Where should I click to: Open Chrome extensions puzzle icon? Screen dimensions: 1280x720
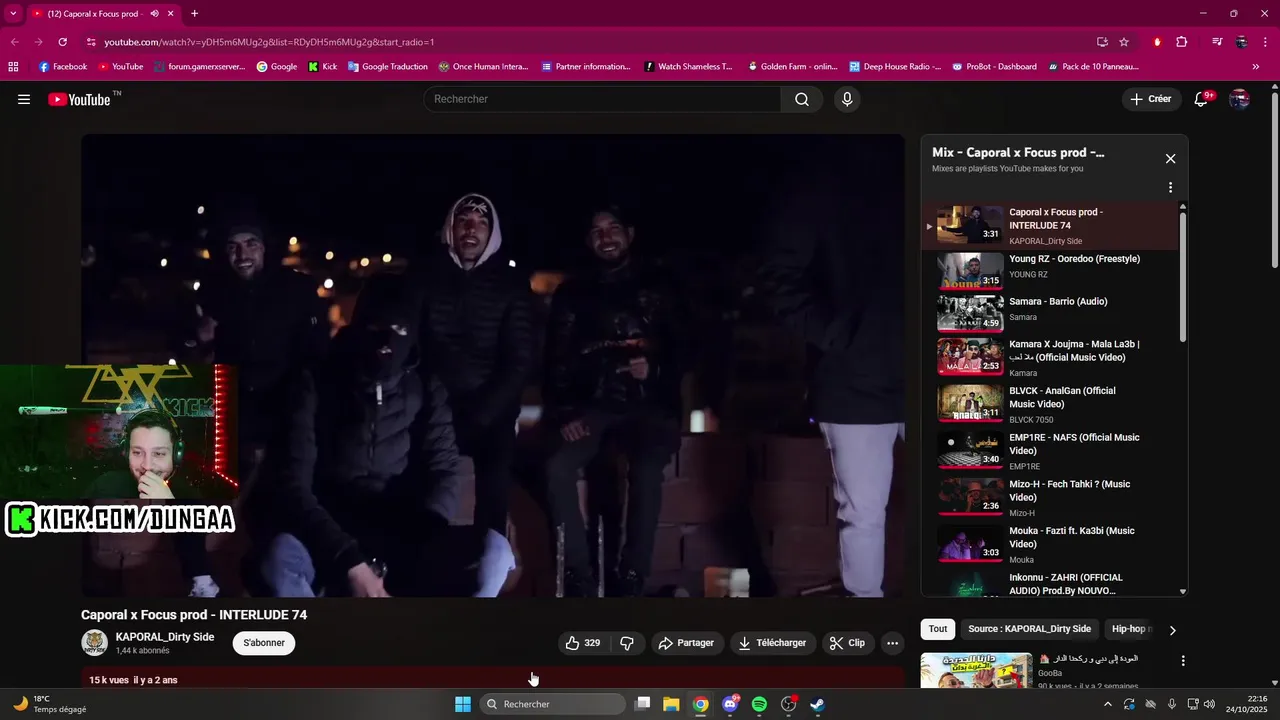pyautogui.click(x=1182, y=42)
